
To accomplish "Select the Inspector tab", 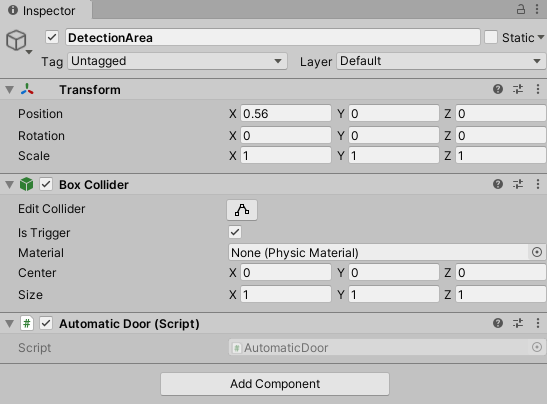I will pos(42,10).
